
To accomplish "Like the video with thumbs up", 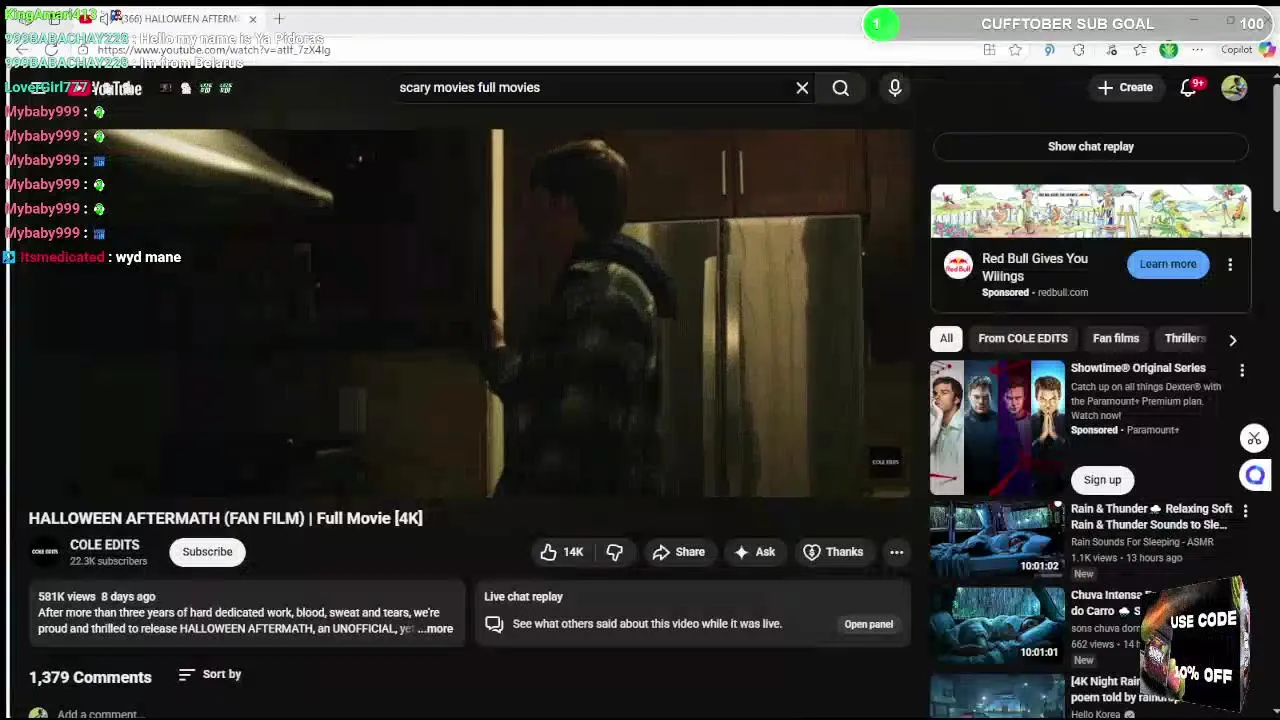I will tap(562, 552).
